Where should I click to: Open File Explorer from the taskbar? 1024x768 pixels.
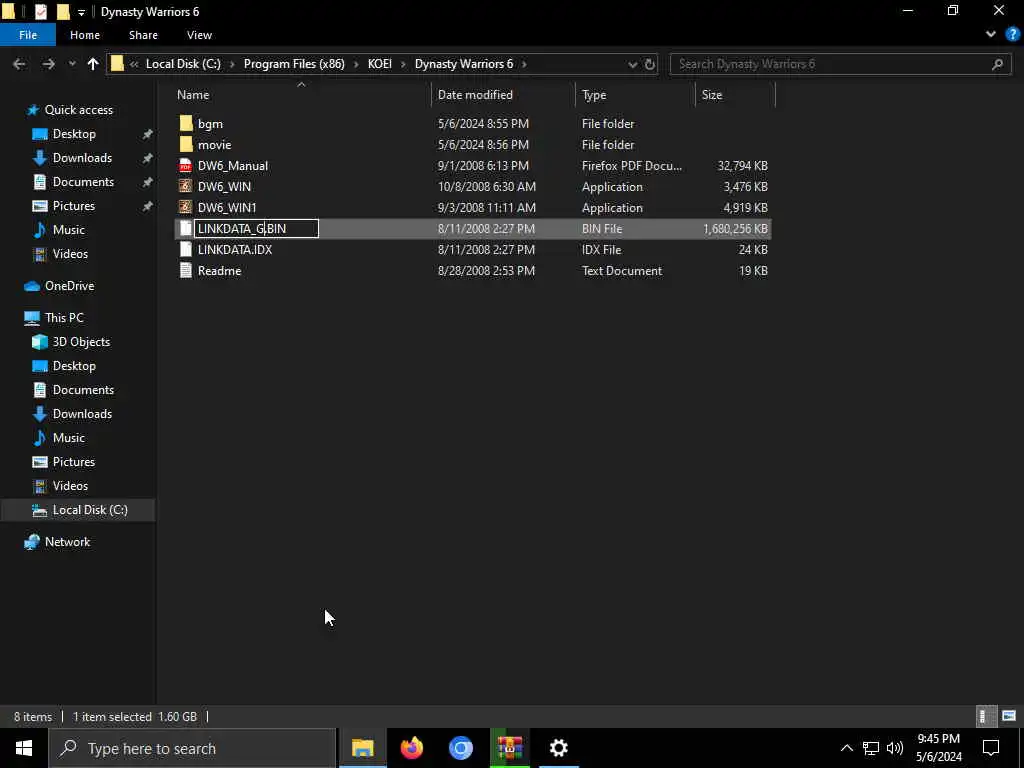pos(362,748)
